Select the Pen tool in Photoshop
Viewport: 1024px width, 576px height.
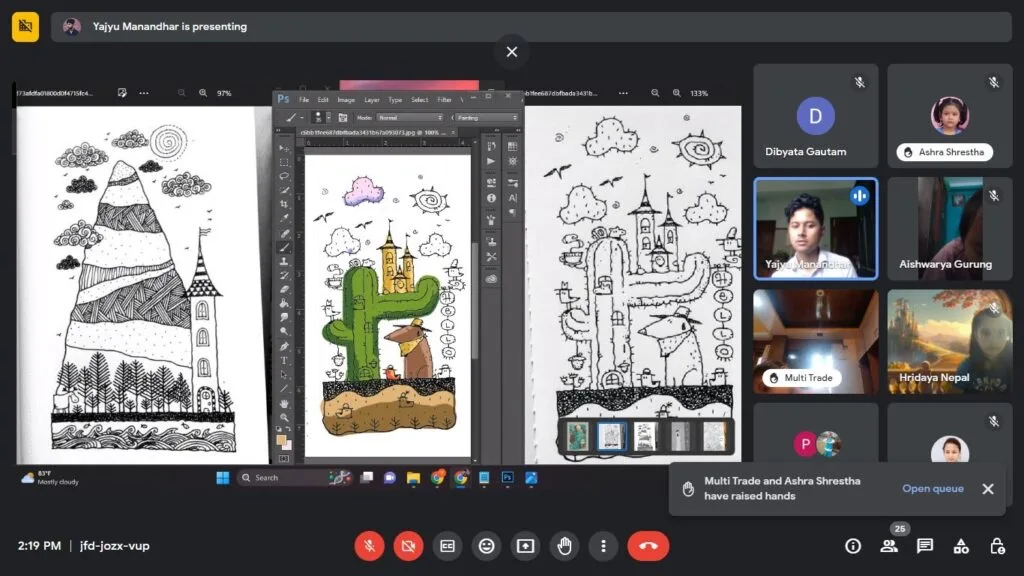coord(284,346)
